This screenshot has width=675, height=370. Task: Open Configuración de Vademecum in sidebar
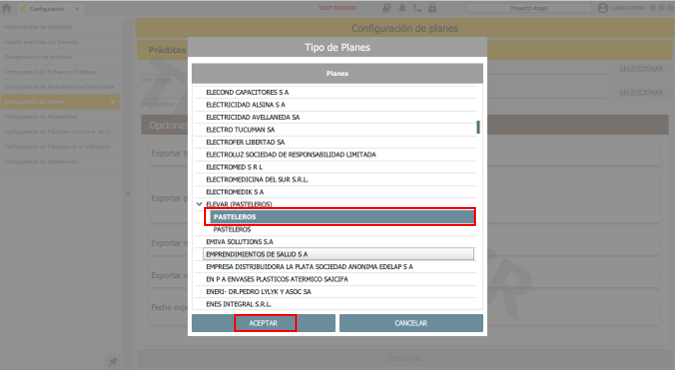click(x=59, y=162)
